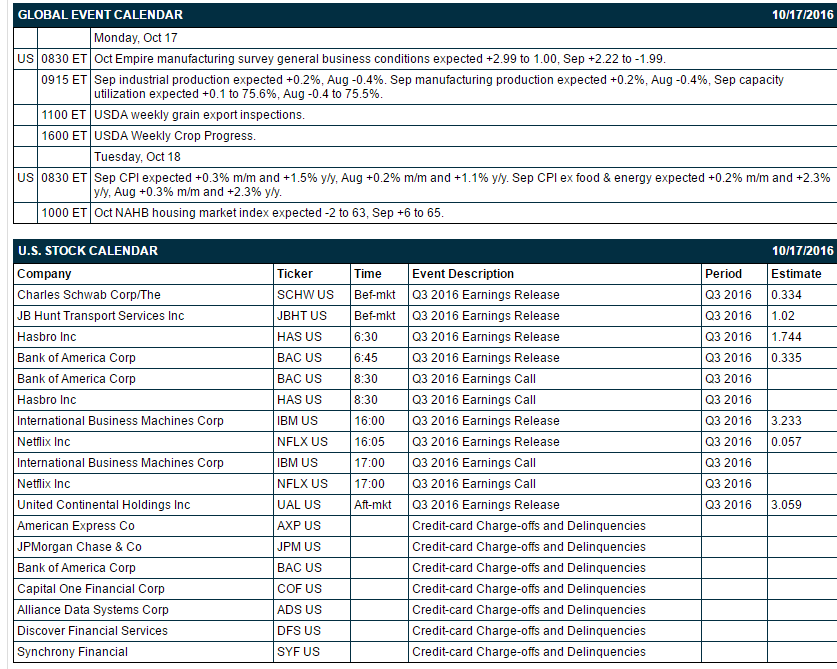Screen dimensions: 837x669
Task: Click the '0.335' estimate value
Action: 786,358
